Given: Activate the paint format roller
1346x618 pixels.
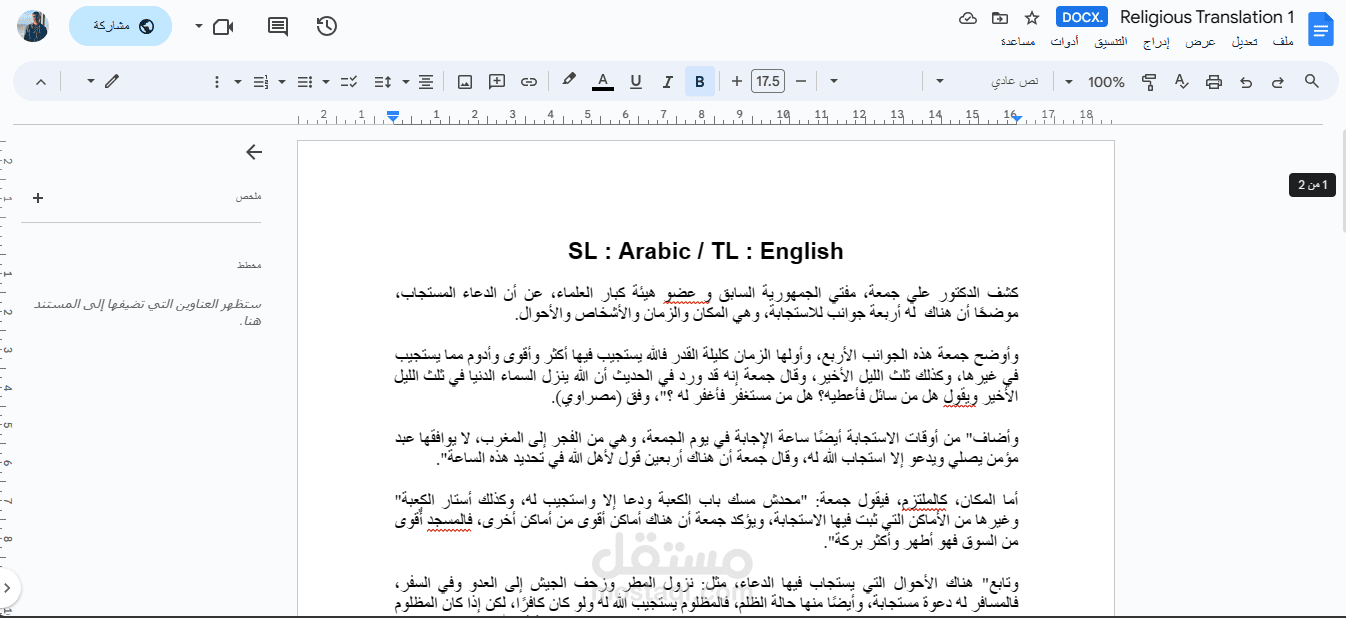Looking at the screenshot, I should tap(1149, 81).
